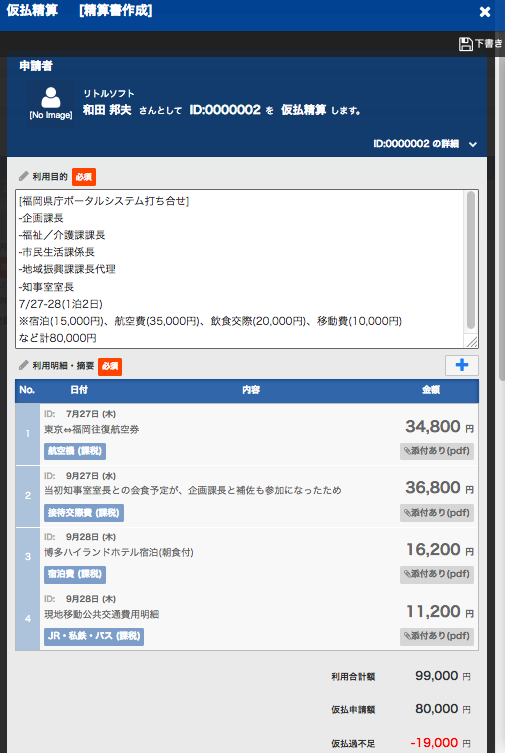Click the save draft floppy icon
Viewport: 505px width, 753px height.
(466, 44)
